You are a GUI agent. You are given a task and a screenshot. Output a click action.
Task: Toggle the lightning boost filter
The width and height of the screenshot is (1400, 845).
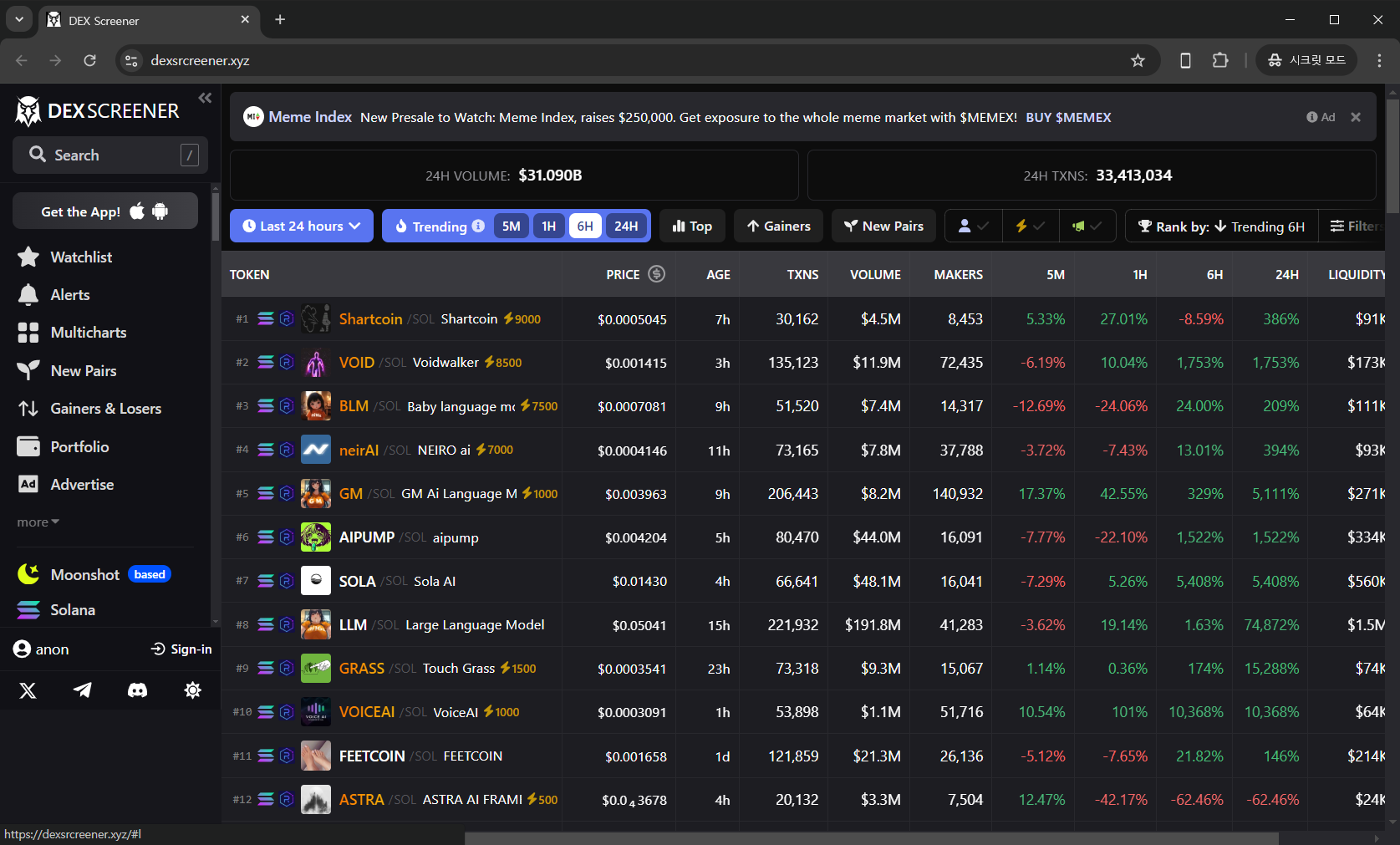click(x=1030, y=226)
